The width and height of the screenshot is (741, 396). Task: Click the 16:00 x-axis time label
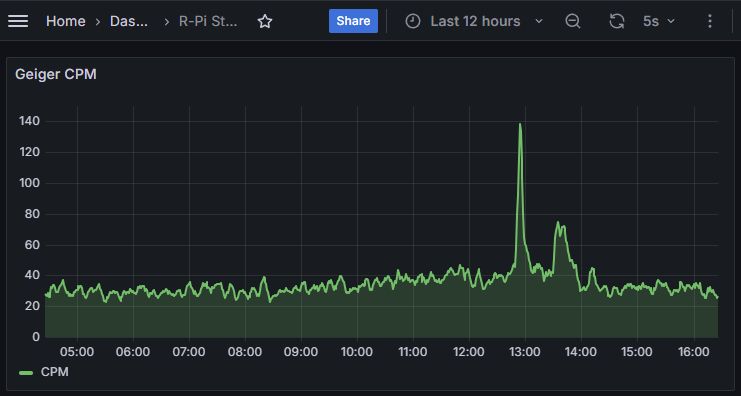[693, 352]
